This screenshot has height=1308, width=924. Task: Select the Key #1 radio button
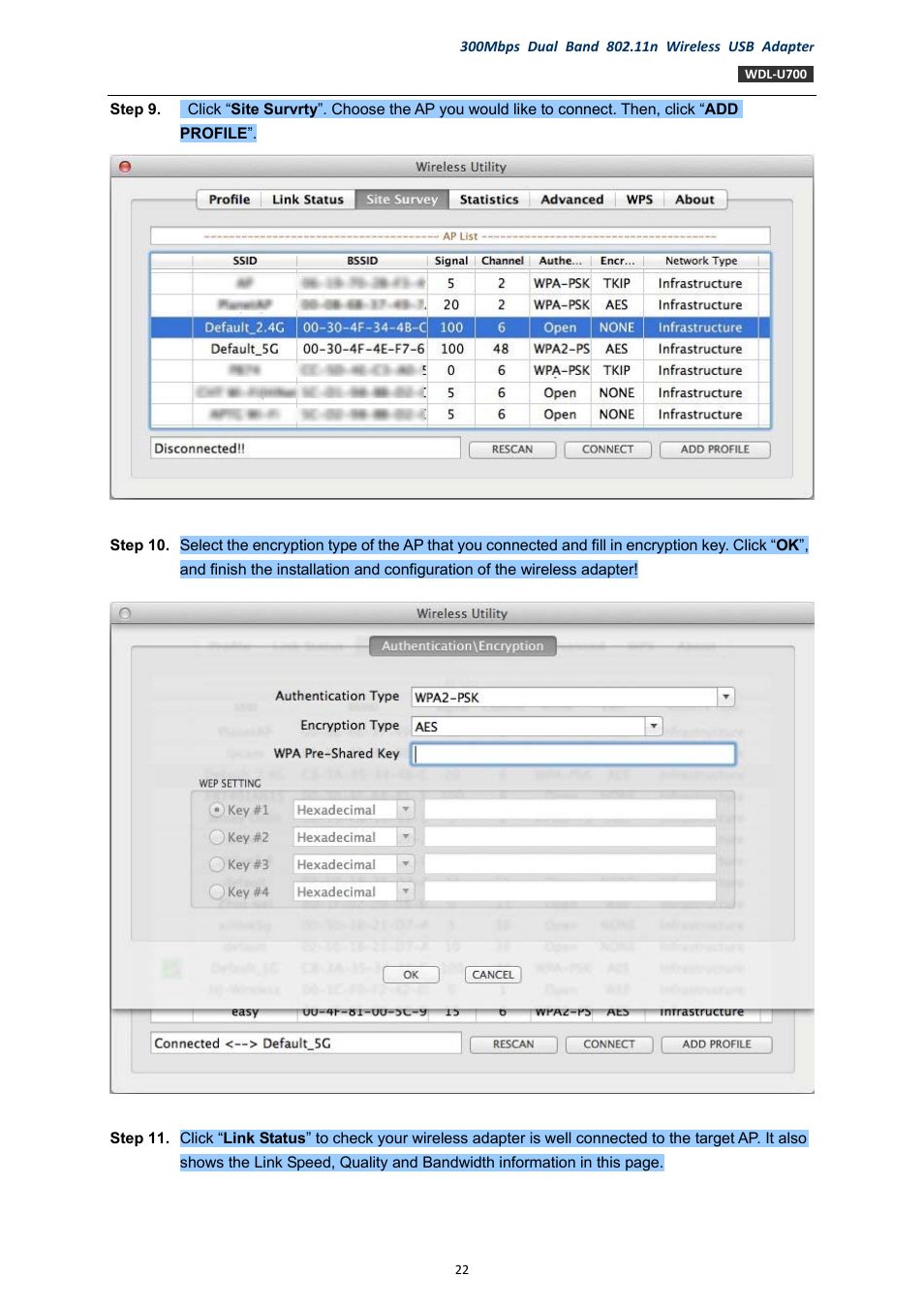217,810
